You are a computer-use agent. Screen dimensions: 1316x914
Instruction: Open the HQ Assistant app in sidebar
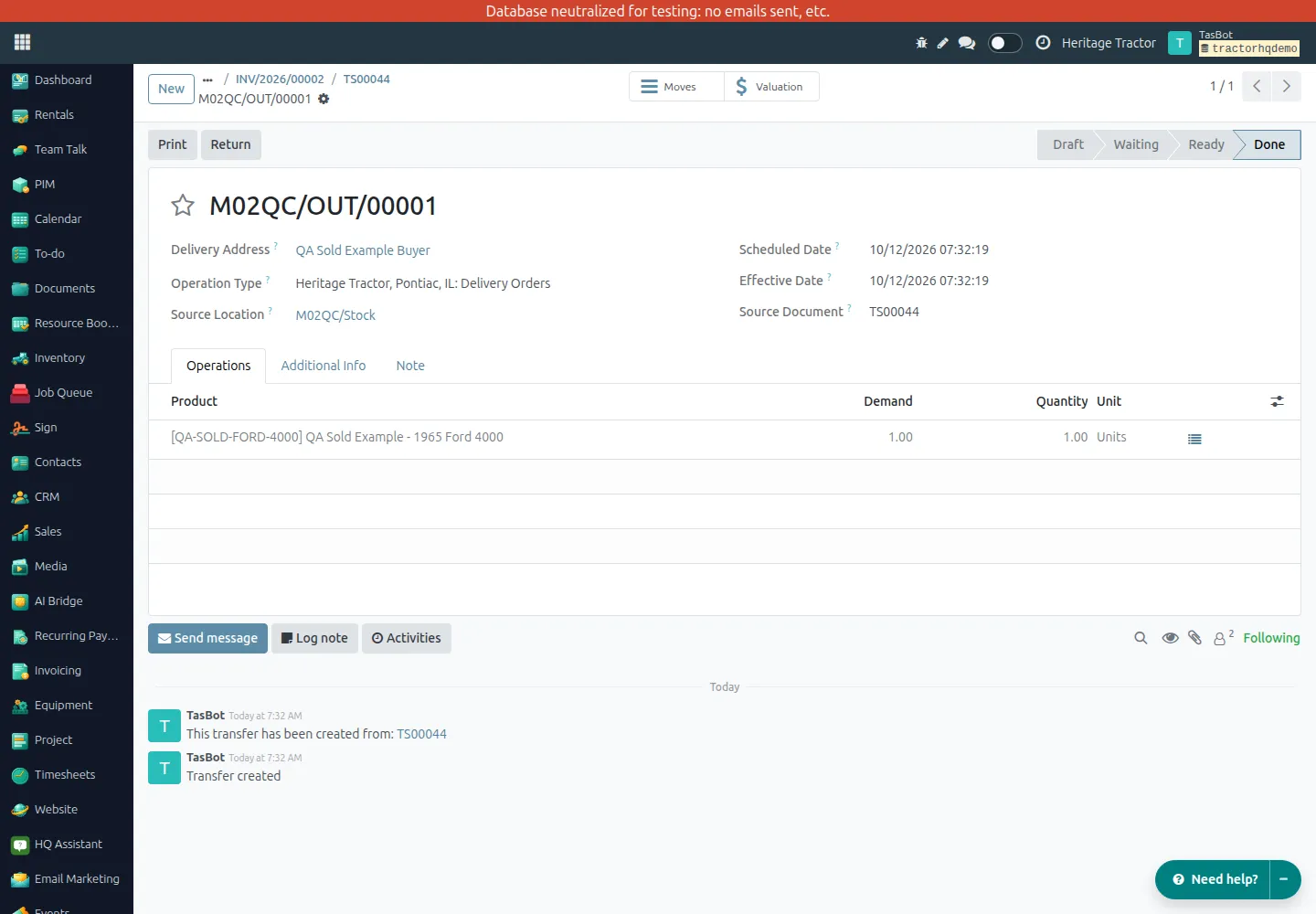[x=67, y=845]
